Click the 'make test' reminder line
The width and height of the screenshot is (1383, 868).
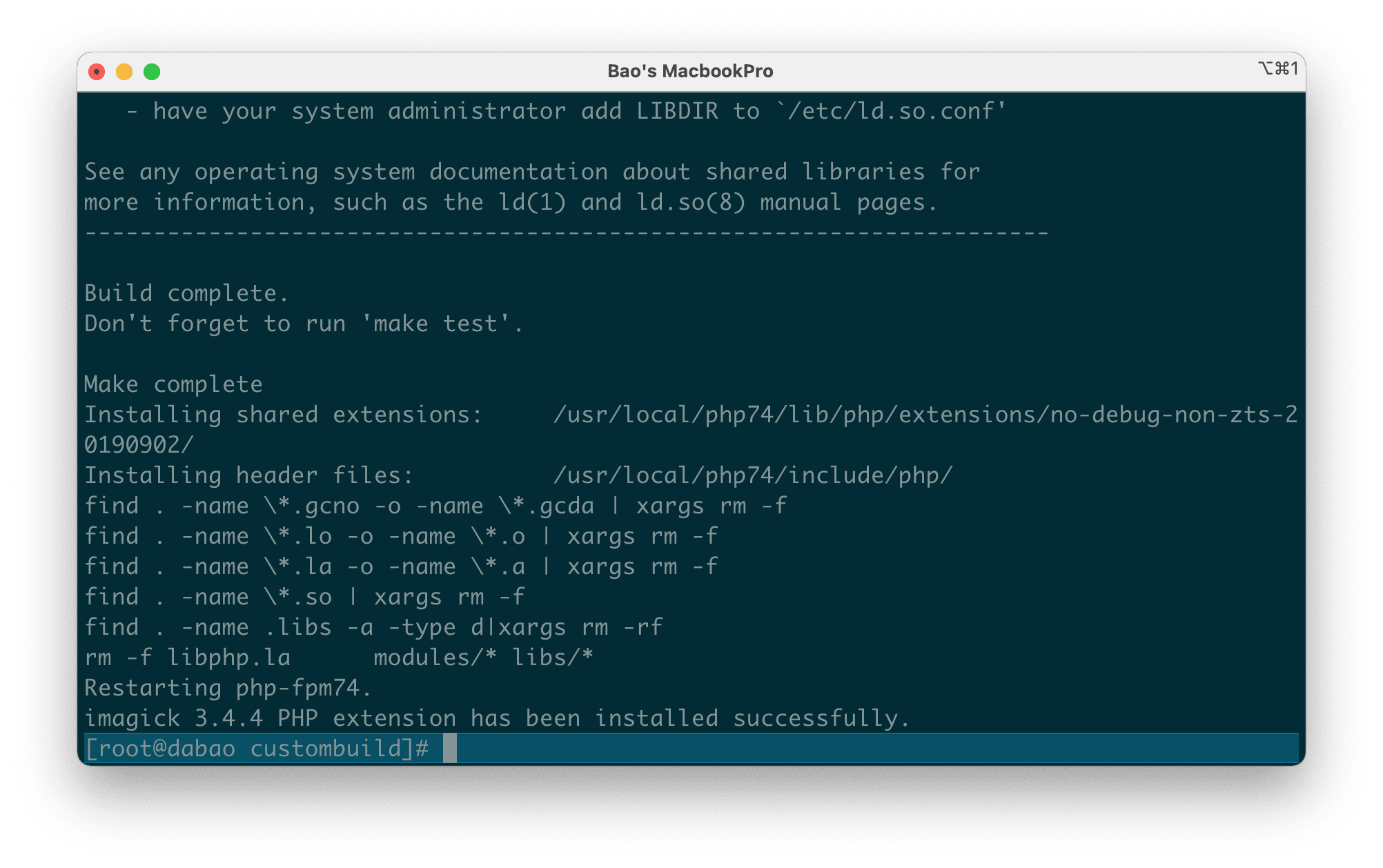click(304, 324)
